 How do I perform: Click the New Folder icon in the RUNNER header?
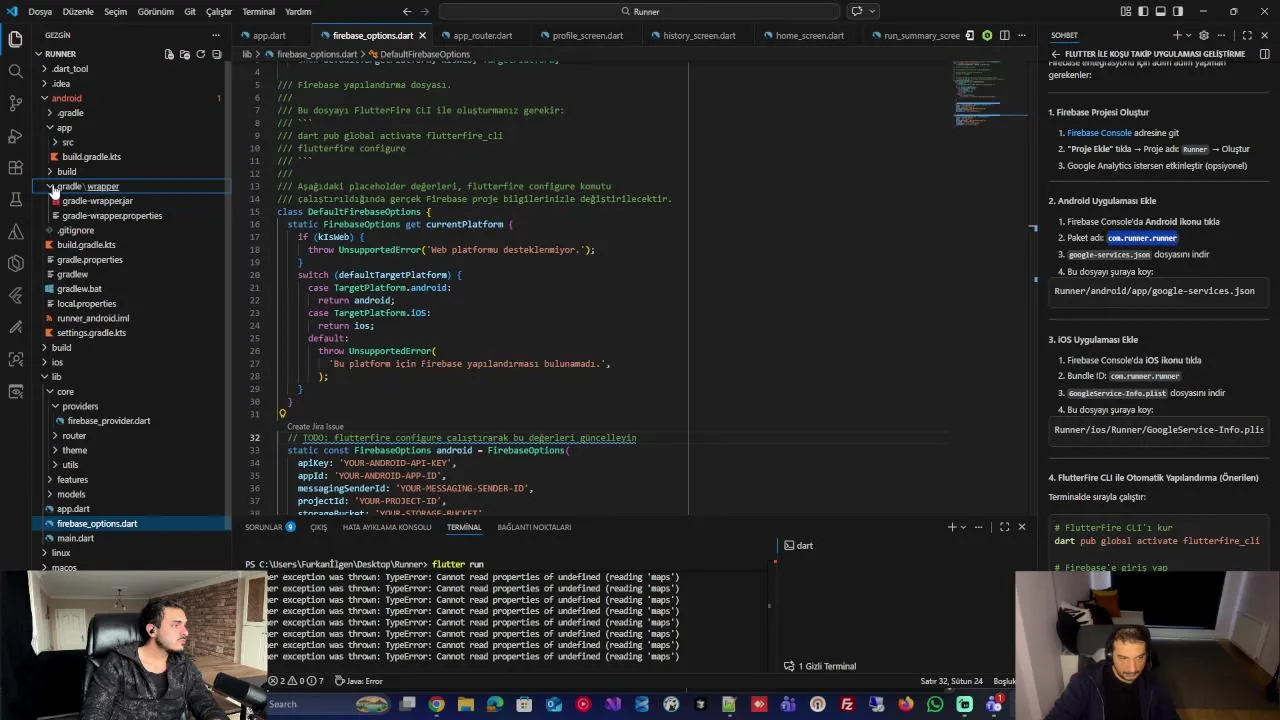point(185,54)
